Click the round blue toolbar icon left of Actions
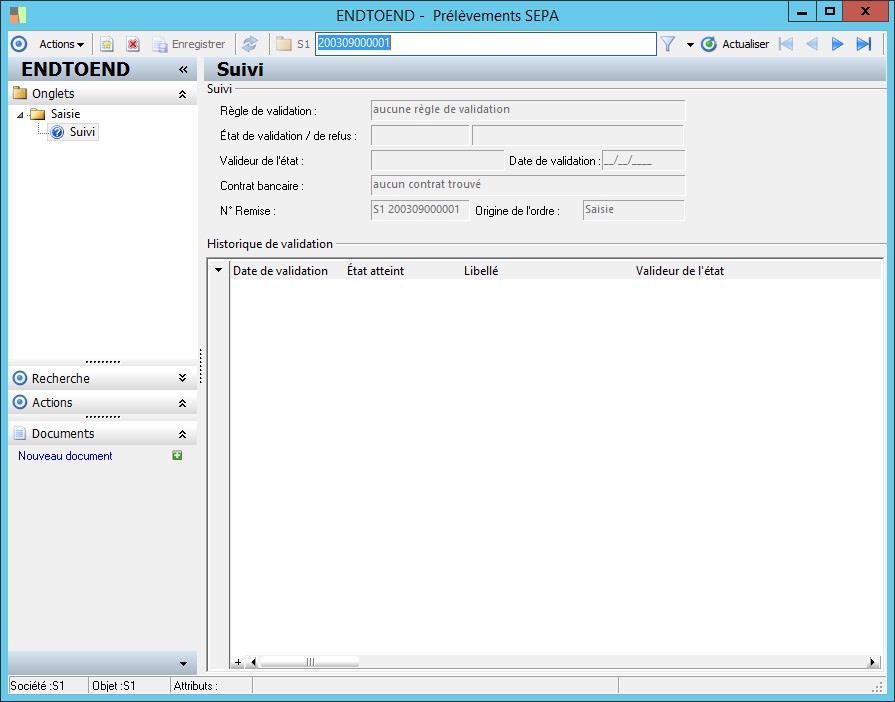The image size is (895, 702). pos(19,44)
